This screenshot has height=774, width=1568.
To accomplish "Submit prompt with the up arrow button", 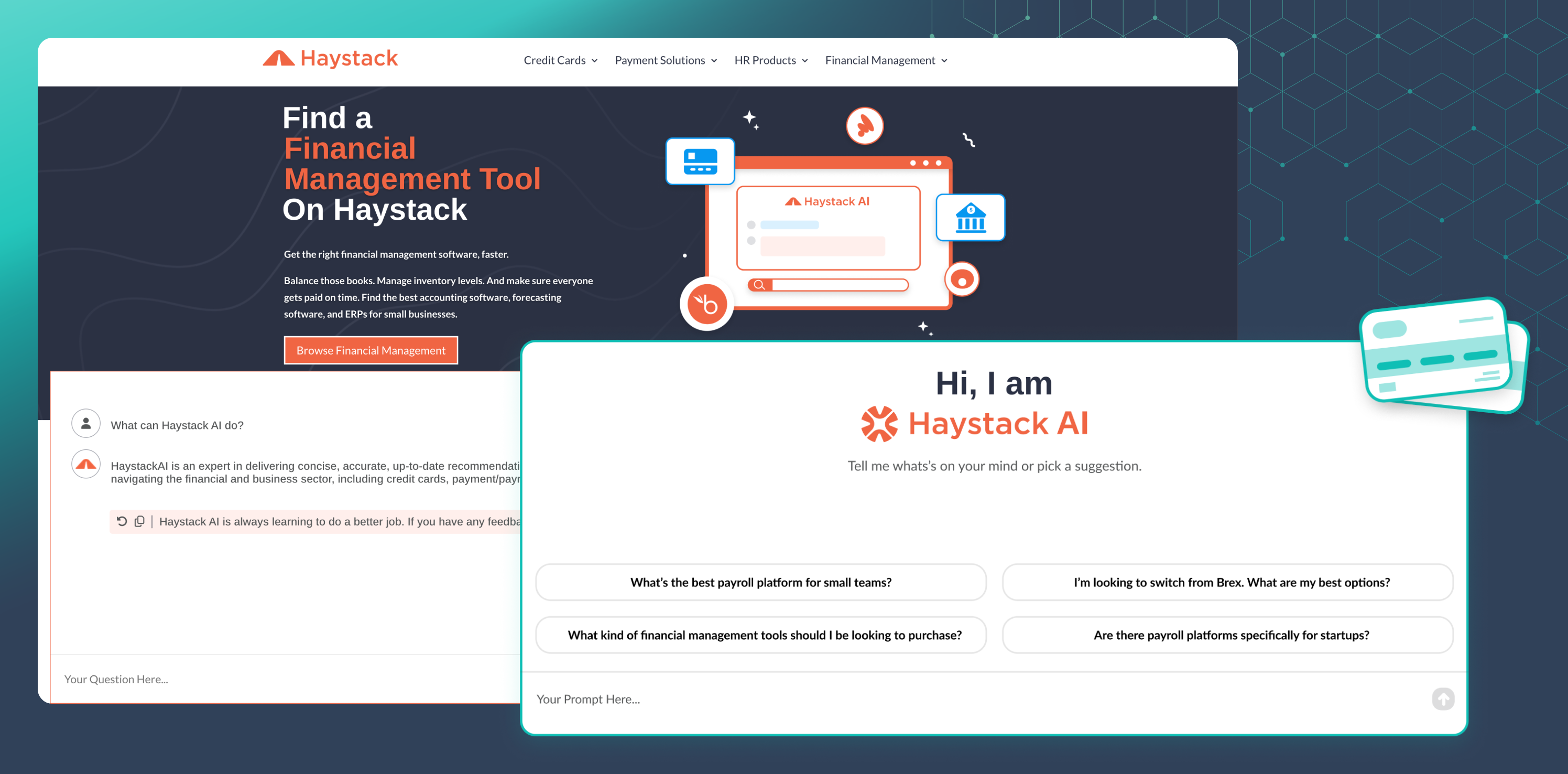I will point(1443,699).
